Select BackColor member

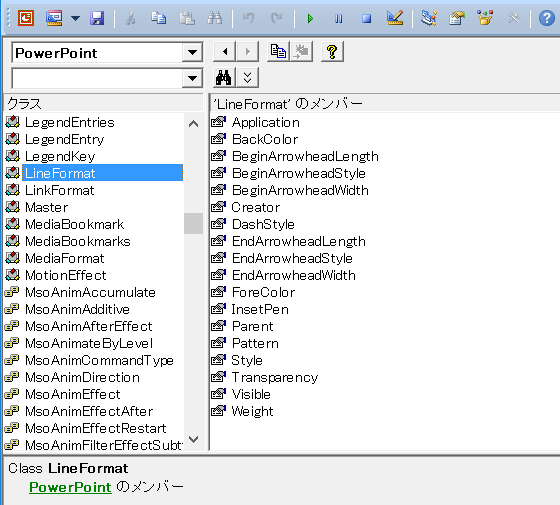click(265, 139)
